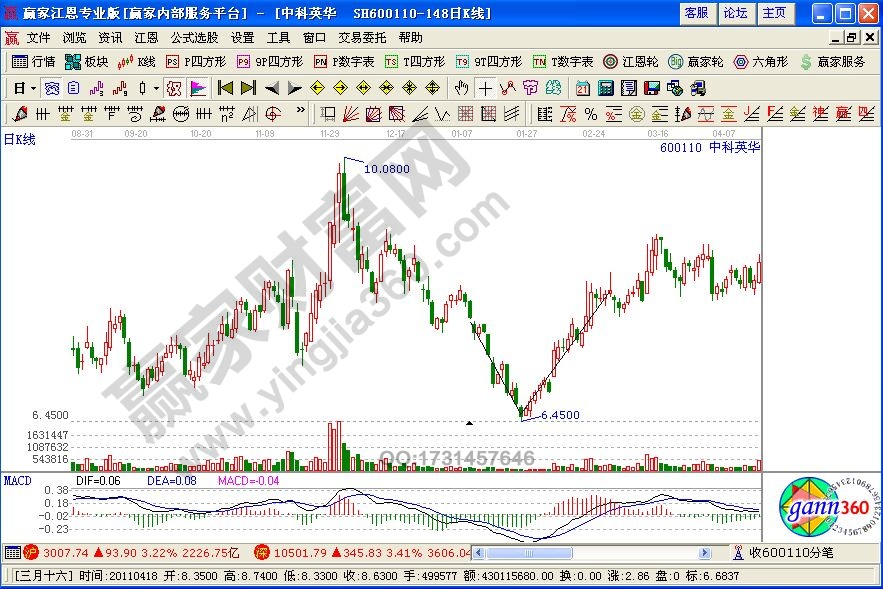The width and height of the screenshot is (883, 589).
Task: Click the 客服 customer service button
Action: pos(697,13)
